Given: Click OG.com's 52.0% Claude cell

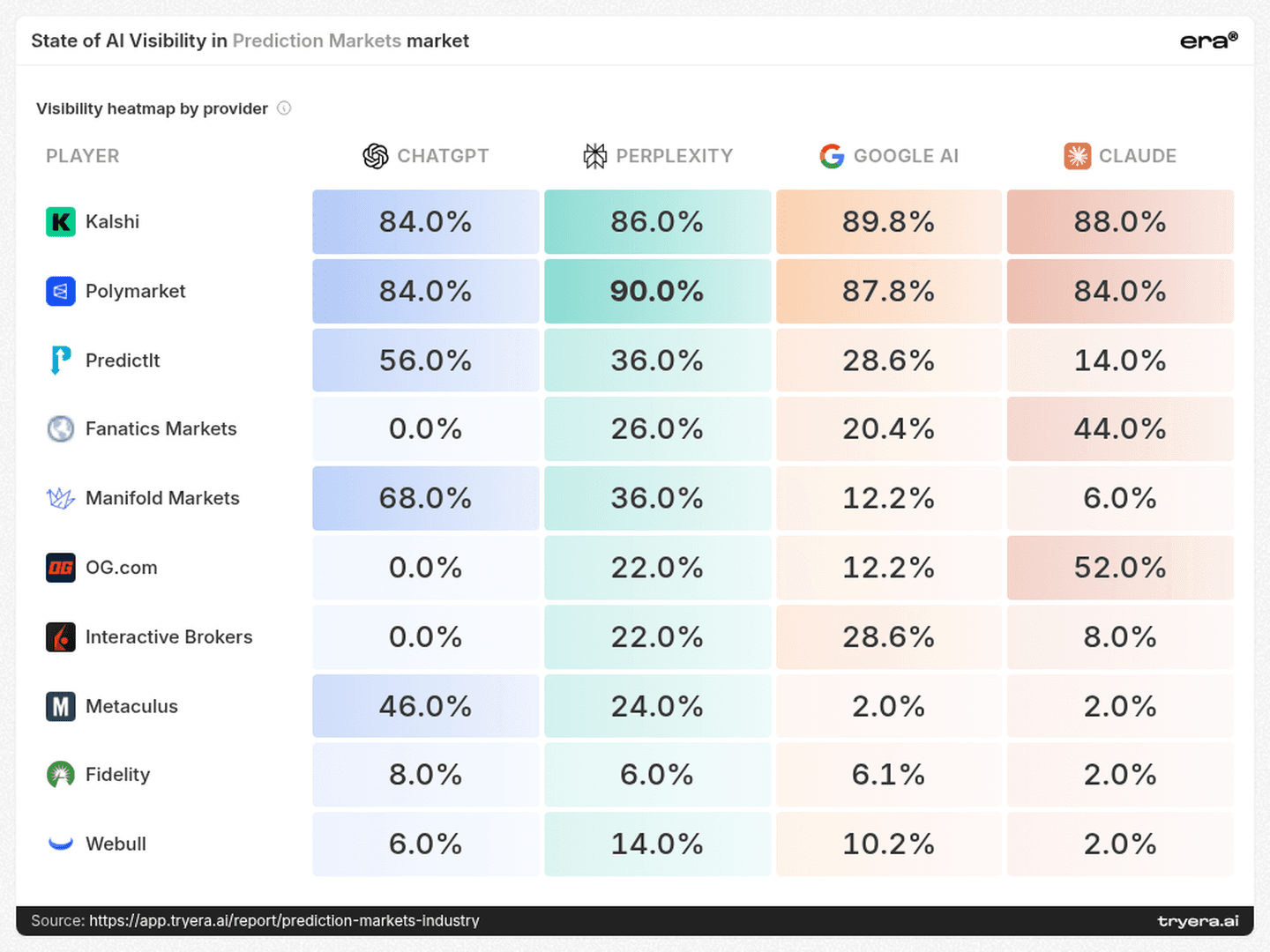Looking at the screenshot, I should coord(1120,568).
